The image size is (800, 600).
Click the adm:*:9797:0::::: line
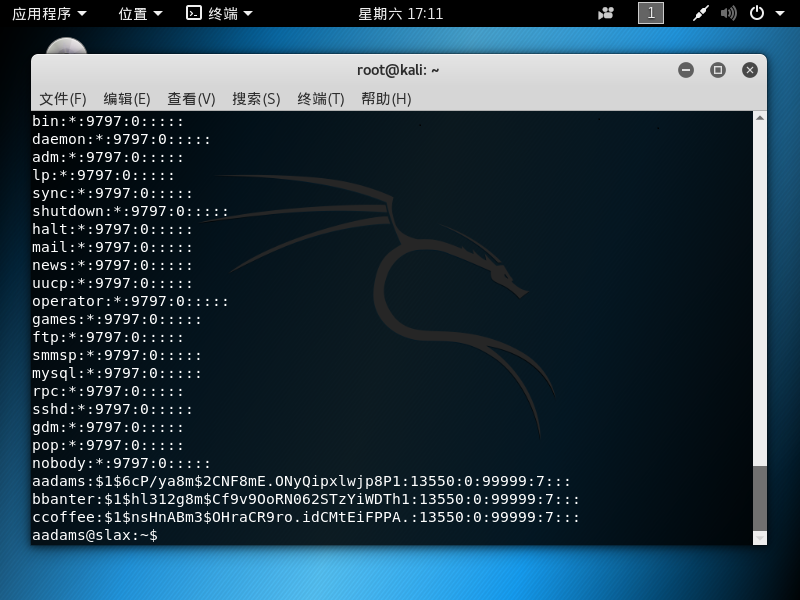pos(108,157)
